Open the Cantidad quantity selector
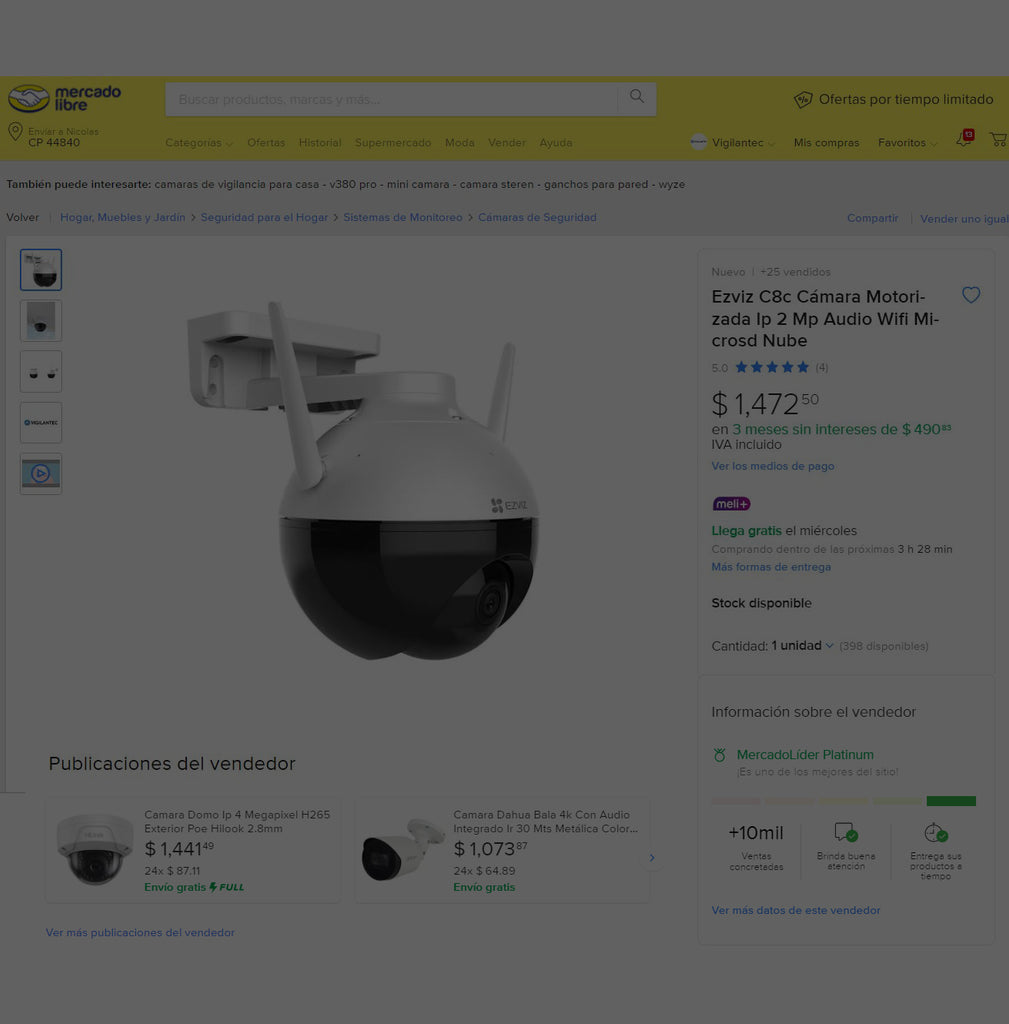The image size is (1009, 1024). tap(802, 646)
